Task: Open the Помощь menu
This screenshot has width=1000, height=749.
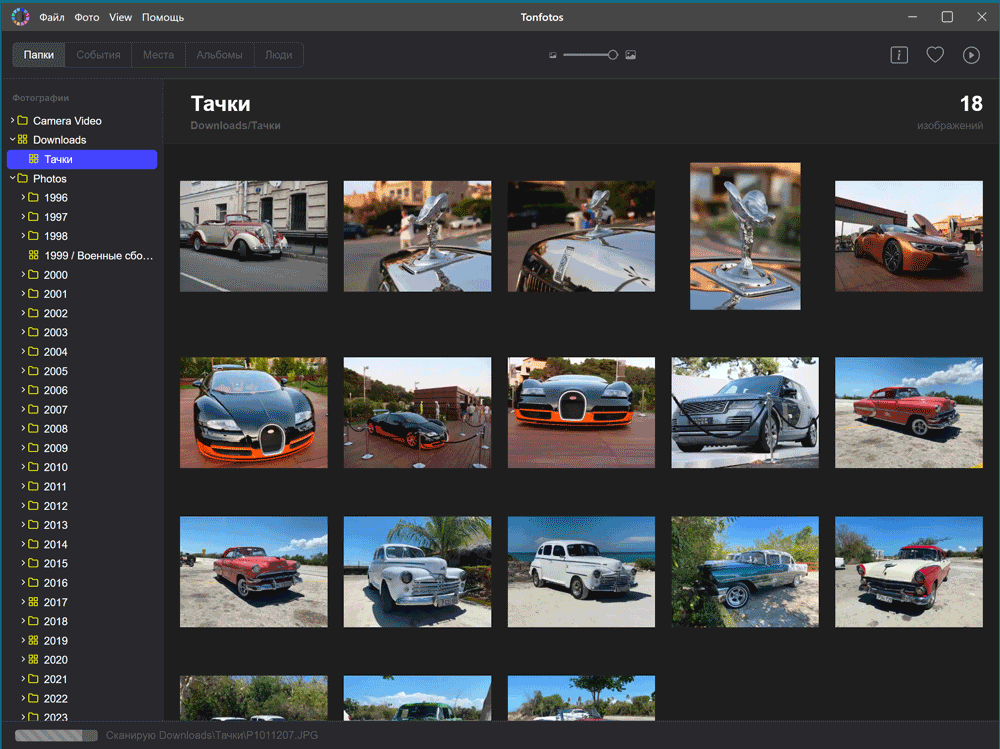Action: point(162,17)
